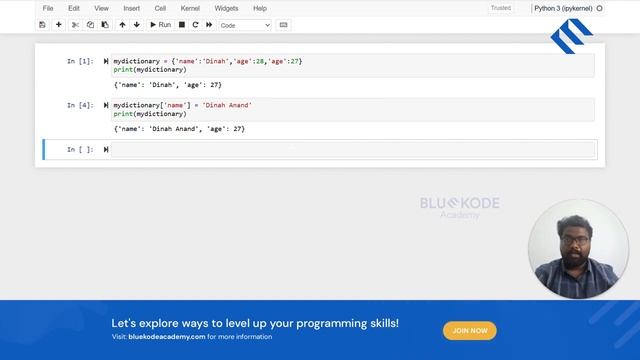Screen dimensions: 640x360
Task: Run the empty cell with its run icon
Action: click(x=106, y=149)
